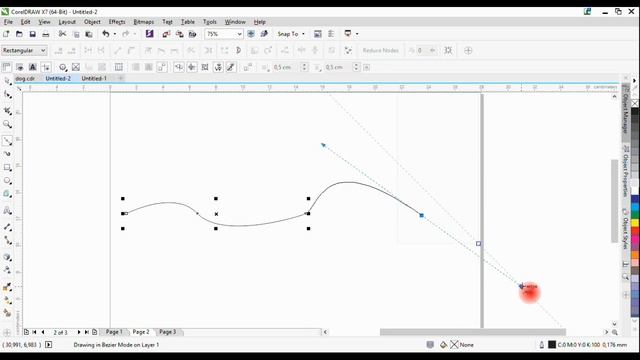Select the Interactive Fill tool

click(7, 300)
